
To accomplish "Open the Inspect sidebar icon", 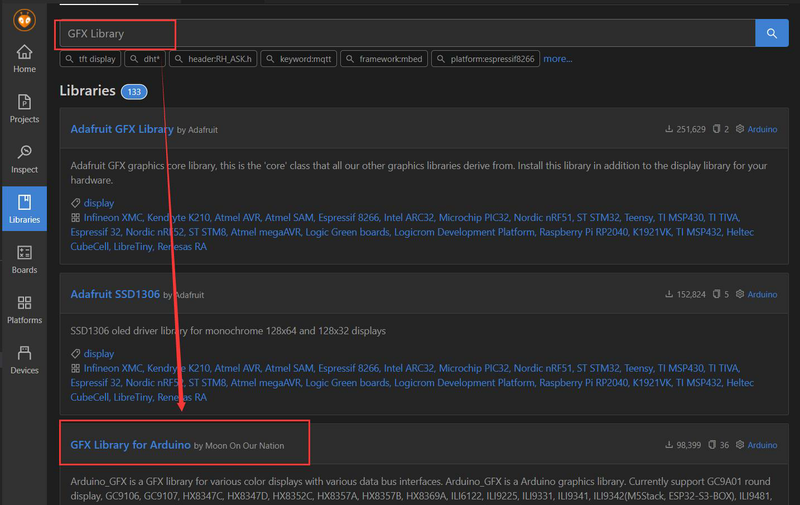I will [24, 159].
